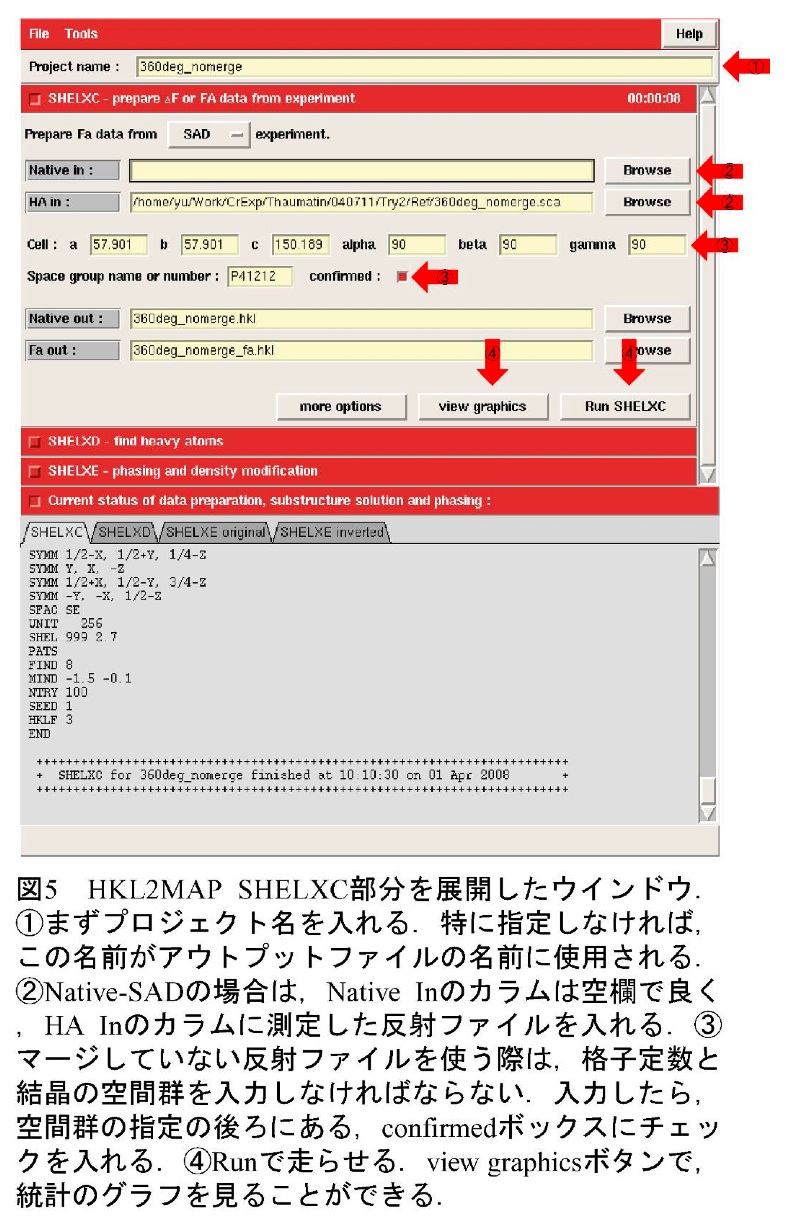Collapse the SHELXC section toggle
This screenshot has width=786, height=1225.
[x=35, y=99]
